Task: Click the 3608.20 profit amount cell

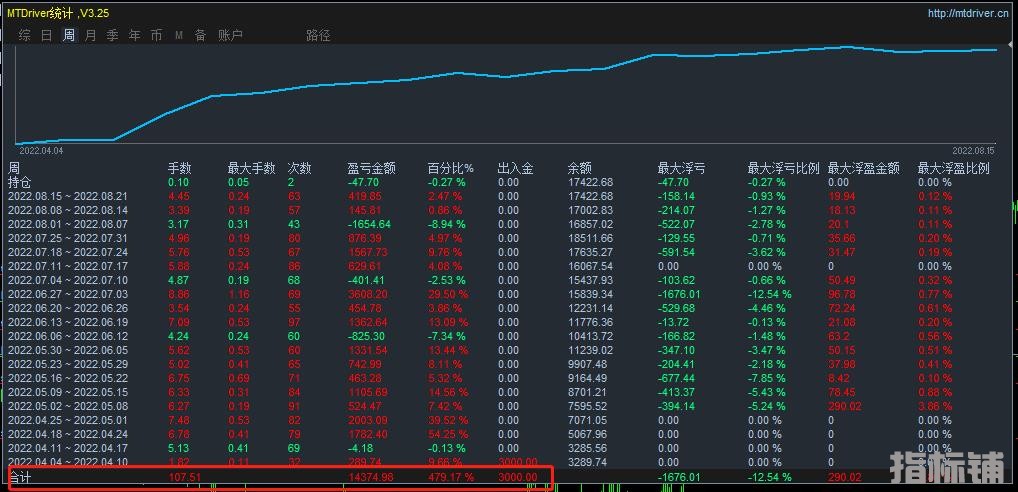Action: [367, 294]
